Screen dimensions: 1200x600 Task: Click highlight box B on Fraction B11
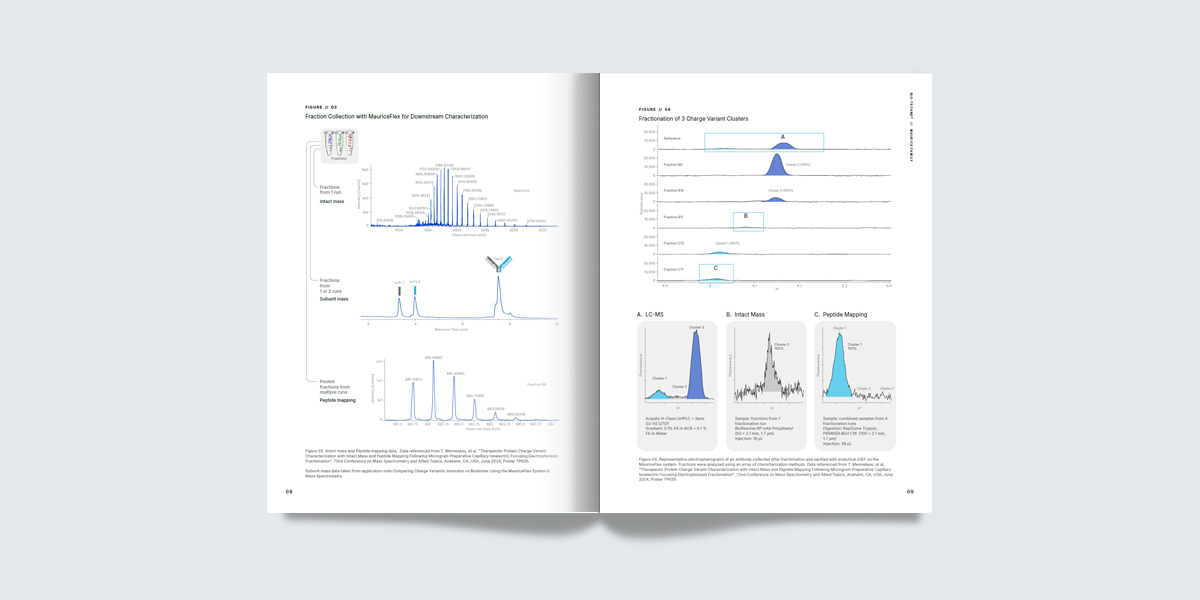748,221
